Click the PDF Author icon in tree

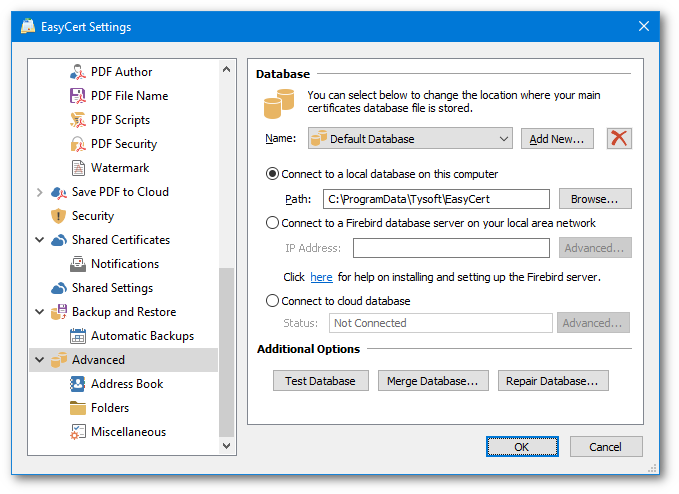coord(78,72)
